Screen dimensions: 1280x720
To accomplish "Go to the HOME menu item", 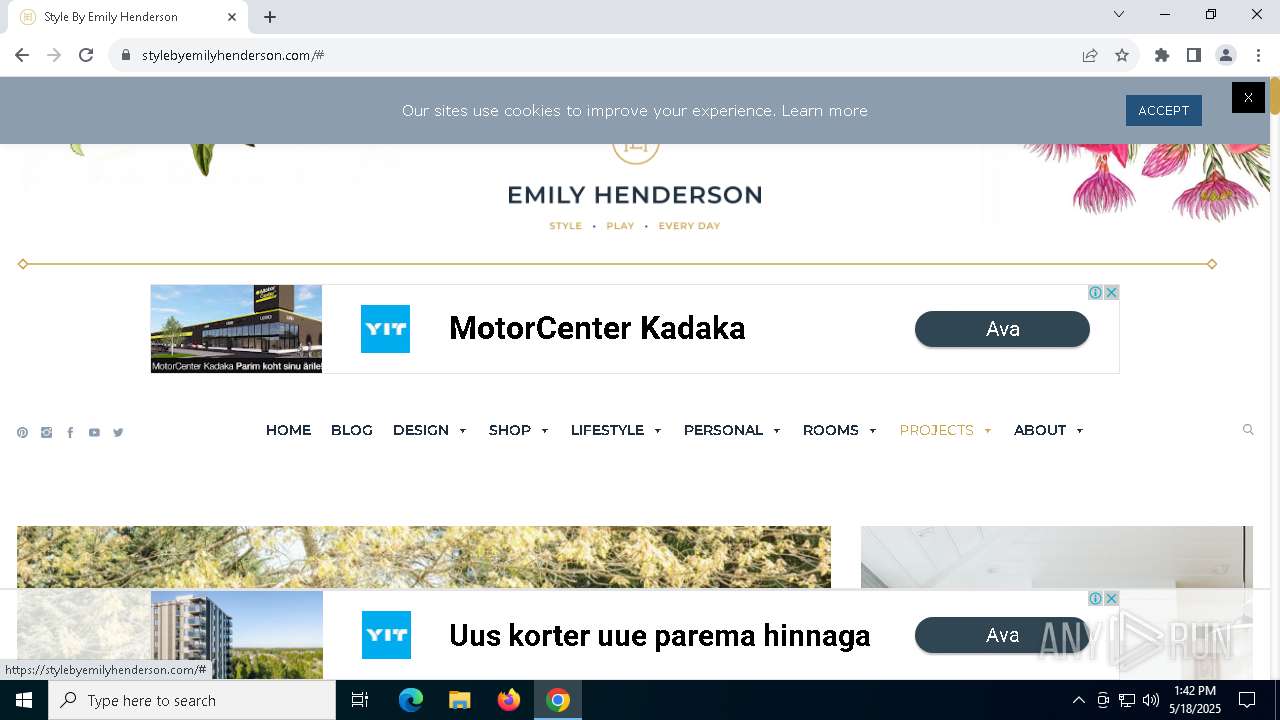I will [x=288, y=430].
